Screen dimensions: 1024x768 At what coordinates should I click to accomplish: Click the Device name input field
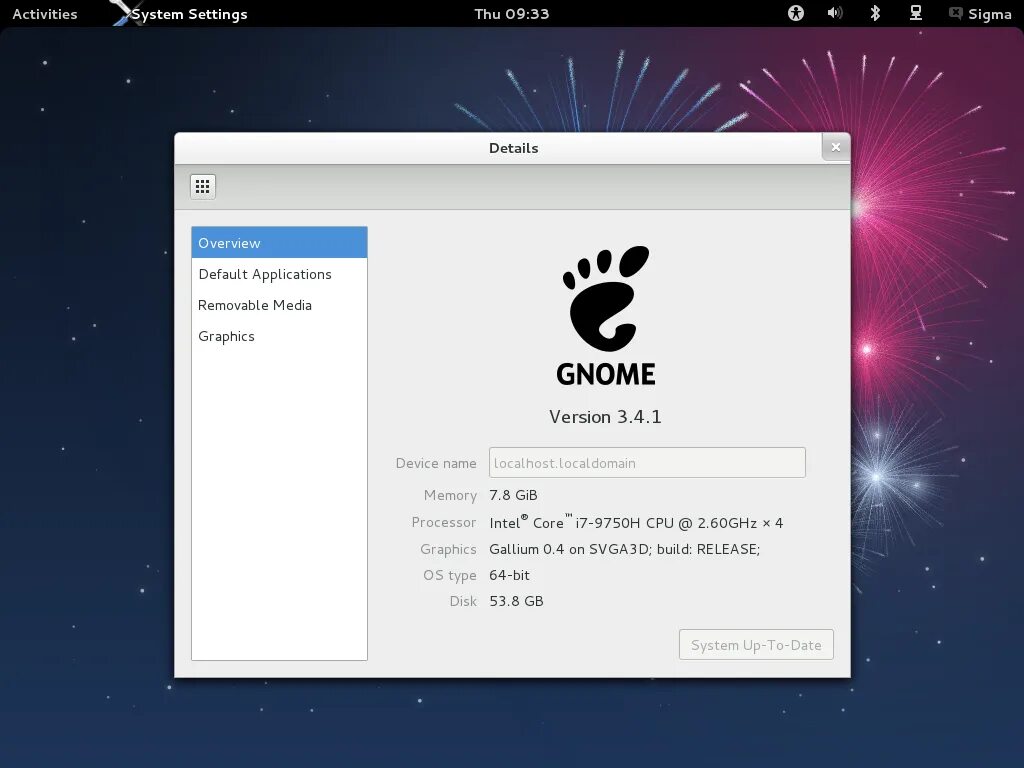click(x=647, y=462)
